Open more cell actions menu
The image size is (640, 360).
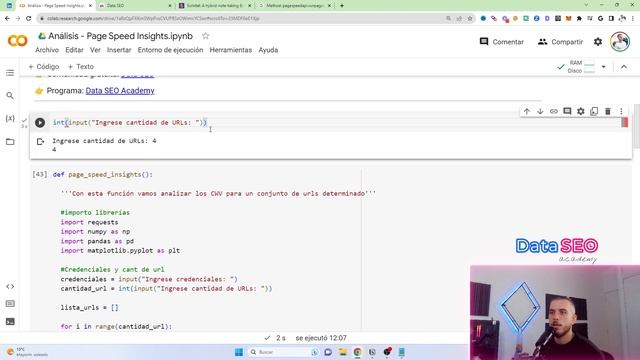(x=621, y=111)
